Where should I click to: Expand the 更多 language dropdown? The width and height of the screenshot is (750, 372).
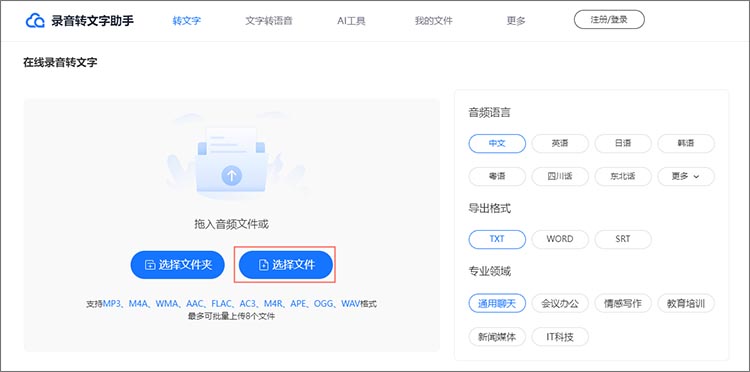[686, 176]
